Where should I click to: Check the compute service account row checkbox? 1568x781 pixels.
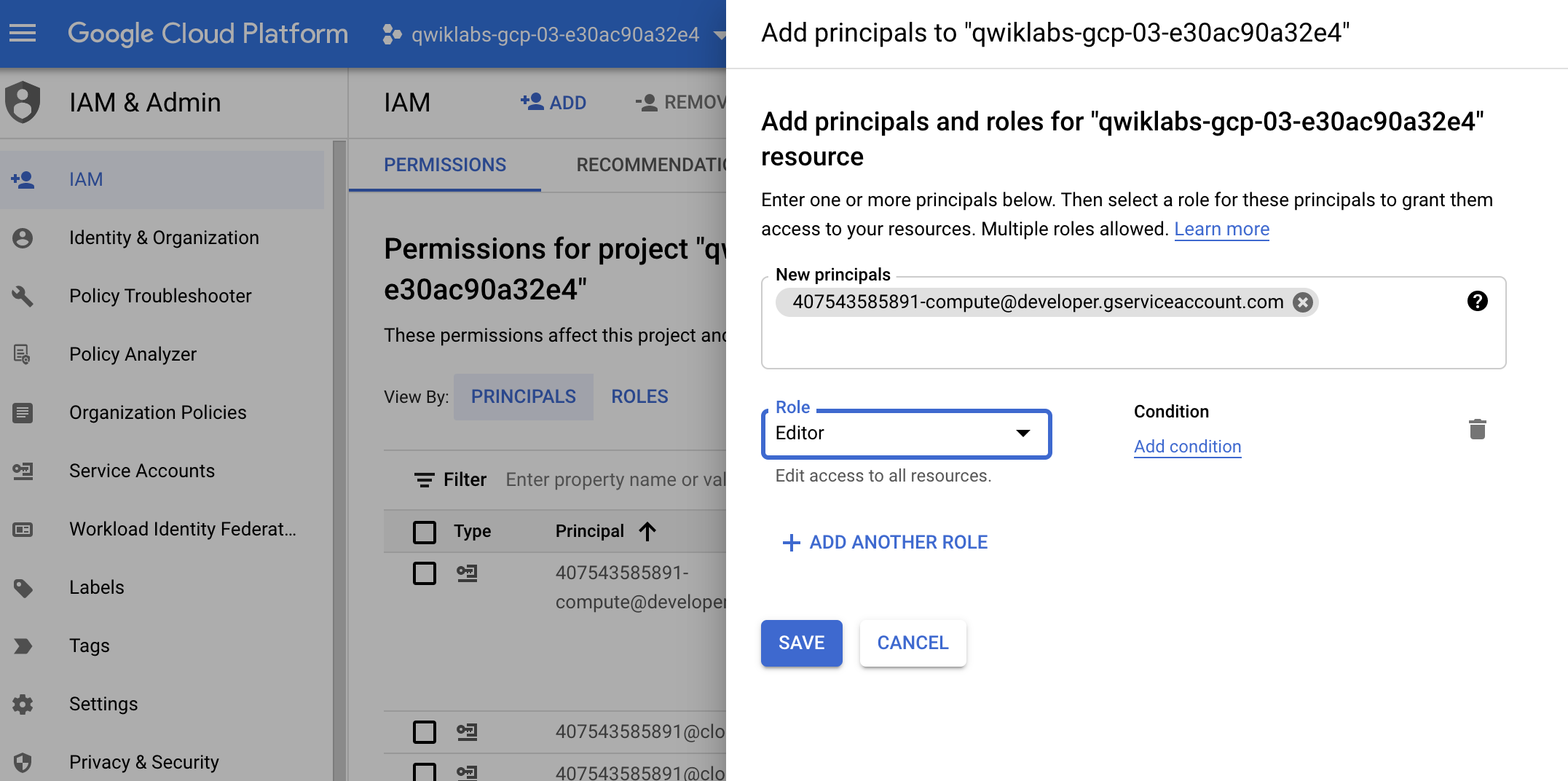pos(425,573)
